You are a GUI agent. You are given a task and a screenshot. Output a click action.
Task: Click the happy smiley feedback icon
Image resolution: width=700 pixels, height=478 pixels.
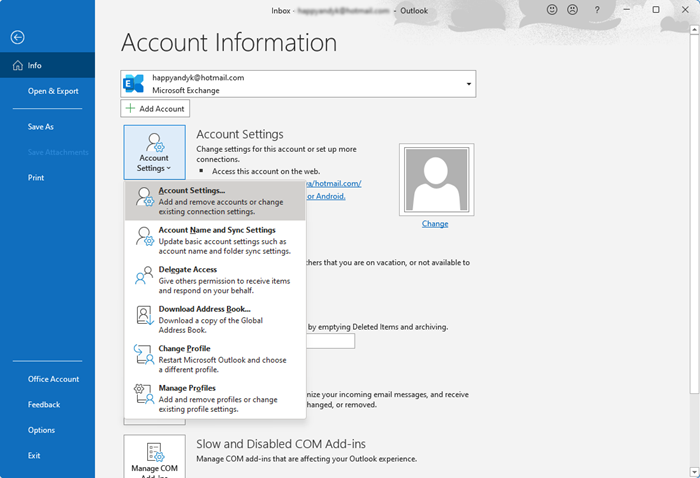tap(551, 9)
